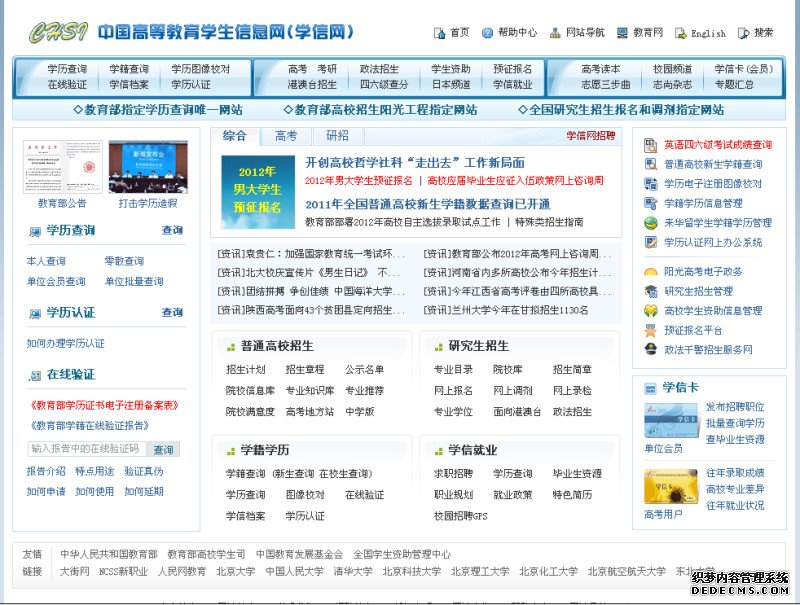Screen dimensions: 800x605
Task: Open news 陕西高考面向43个贫困县定向招生
Action: click(x=311, y=310)
